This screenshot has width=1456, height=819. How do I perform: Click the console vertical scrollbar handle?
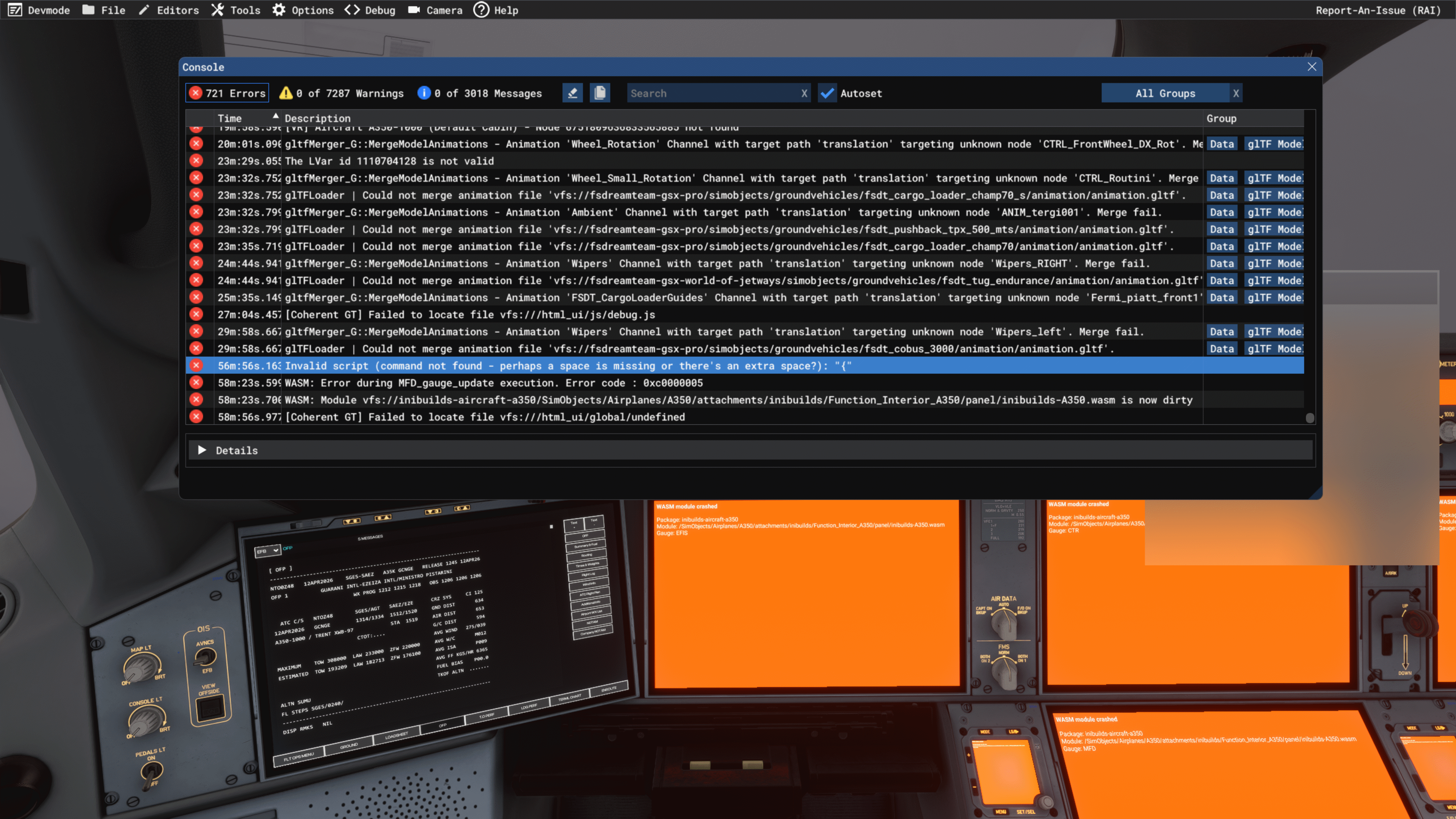click(1310, 418)
